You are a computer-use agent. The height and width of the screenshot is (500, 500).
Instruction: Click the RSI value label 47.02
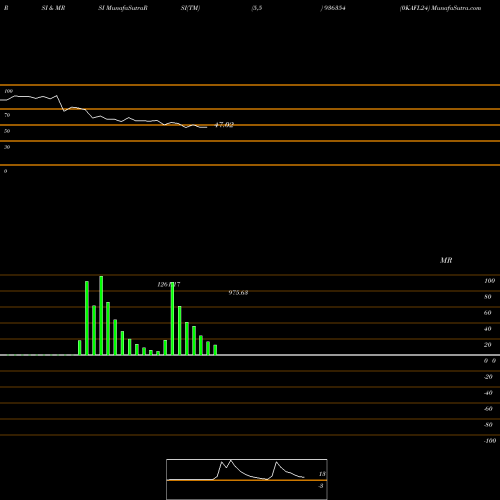click(224, 125)
